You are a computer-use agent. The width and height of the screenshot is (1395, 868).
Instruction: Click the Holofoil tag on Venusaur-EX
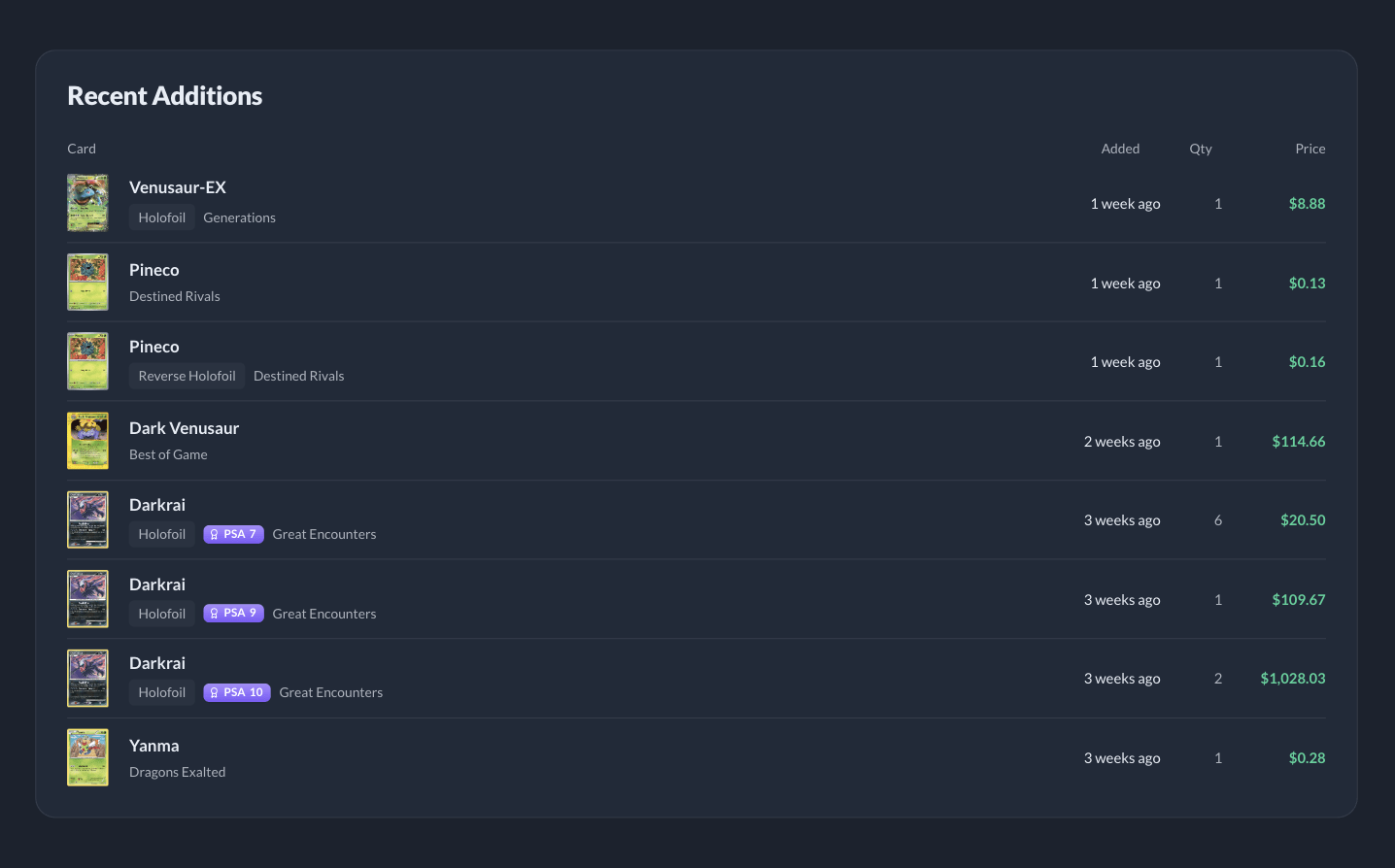pyautogui.click(x=162, y=217)
